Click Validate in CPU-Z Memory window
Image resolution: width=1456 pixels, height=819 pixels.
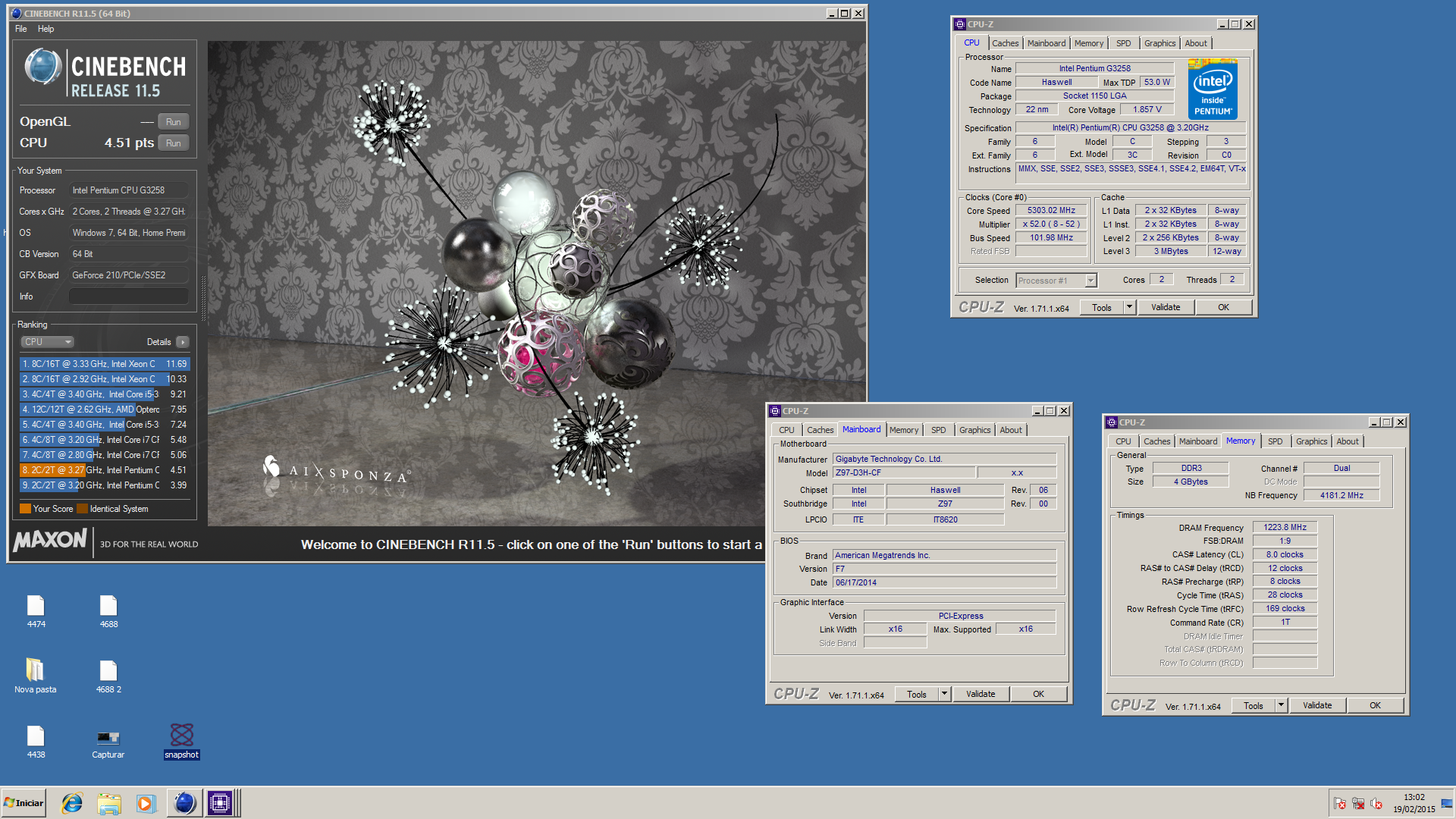click(x=1317, y=706)
